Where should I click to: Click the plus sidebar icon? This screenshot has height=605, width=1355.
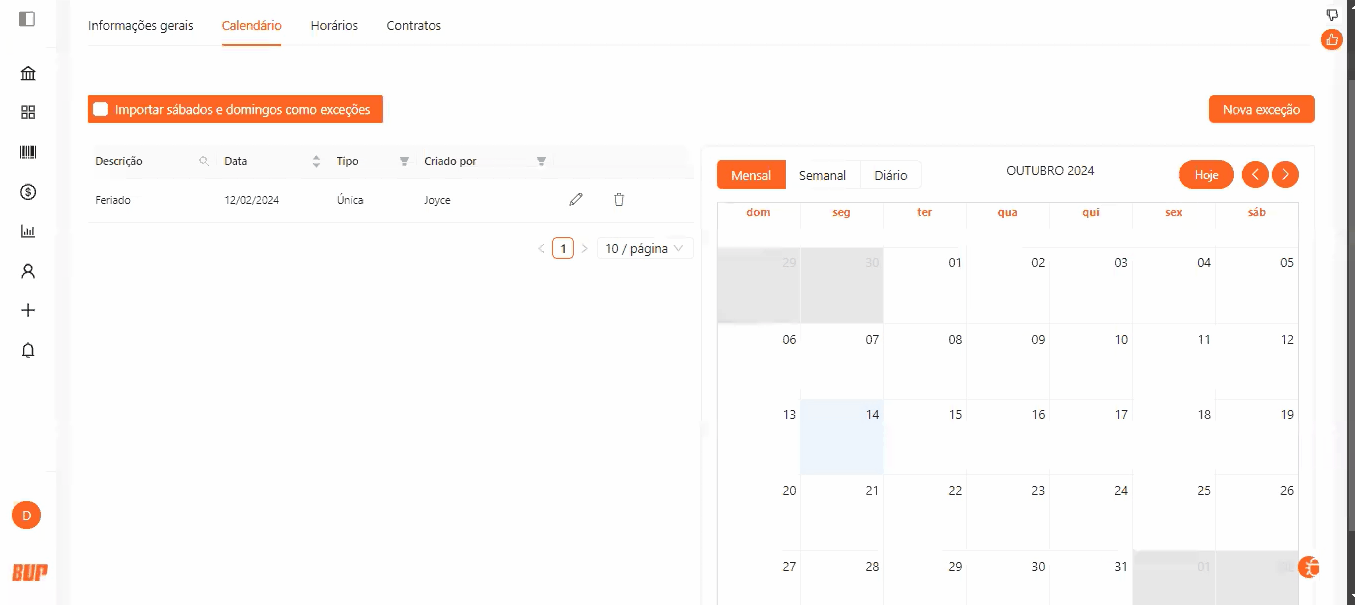click(28, 310)
